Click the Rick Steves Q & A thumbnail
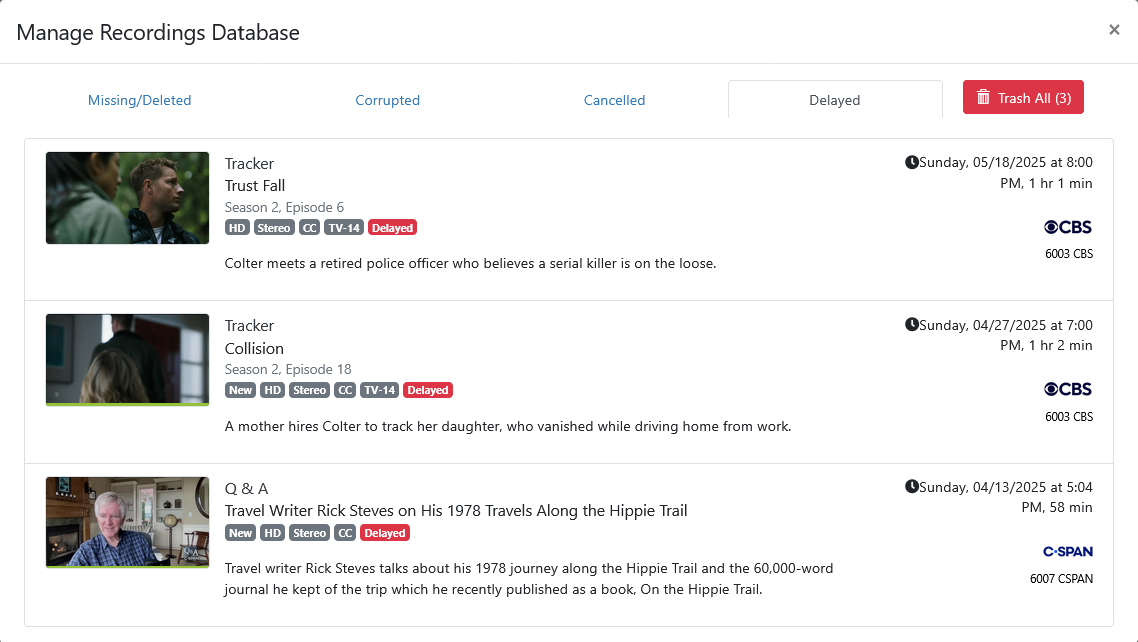Image resolution: width=1138 pixels, height=642 pixels. pos(127,522)
